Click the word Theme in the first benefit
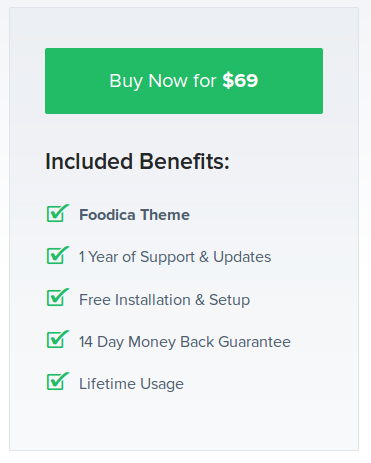 point(165,215)
